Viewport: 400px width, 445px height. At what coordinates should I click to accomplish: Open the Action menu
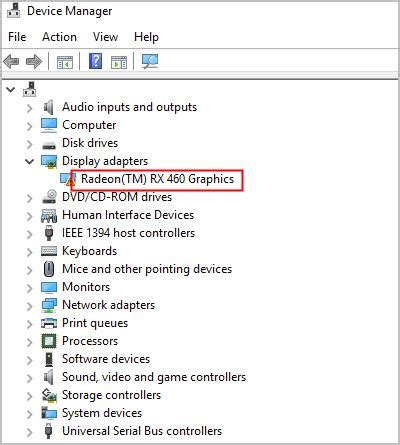tap(59, 37)
